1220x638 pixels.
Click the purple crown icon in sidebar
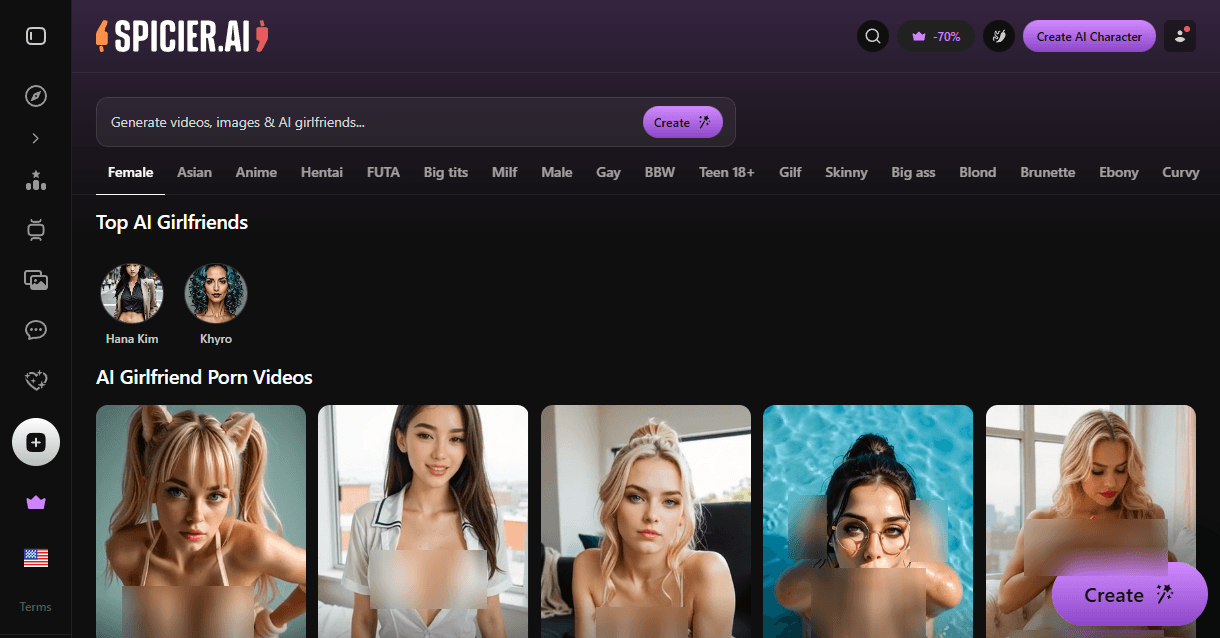point(36,502)
